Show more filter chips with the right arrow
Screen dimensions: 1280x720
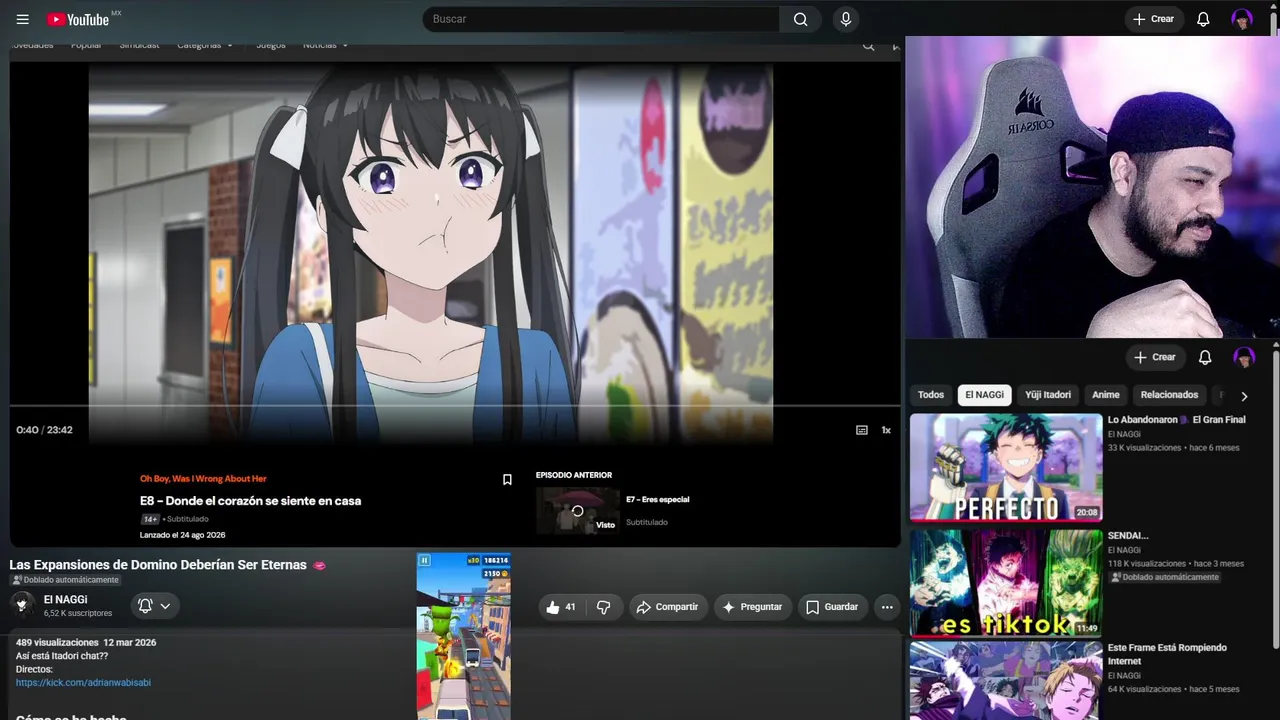tap(1244, 396)
